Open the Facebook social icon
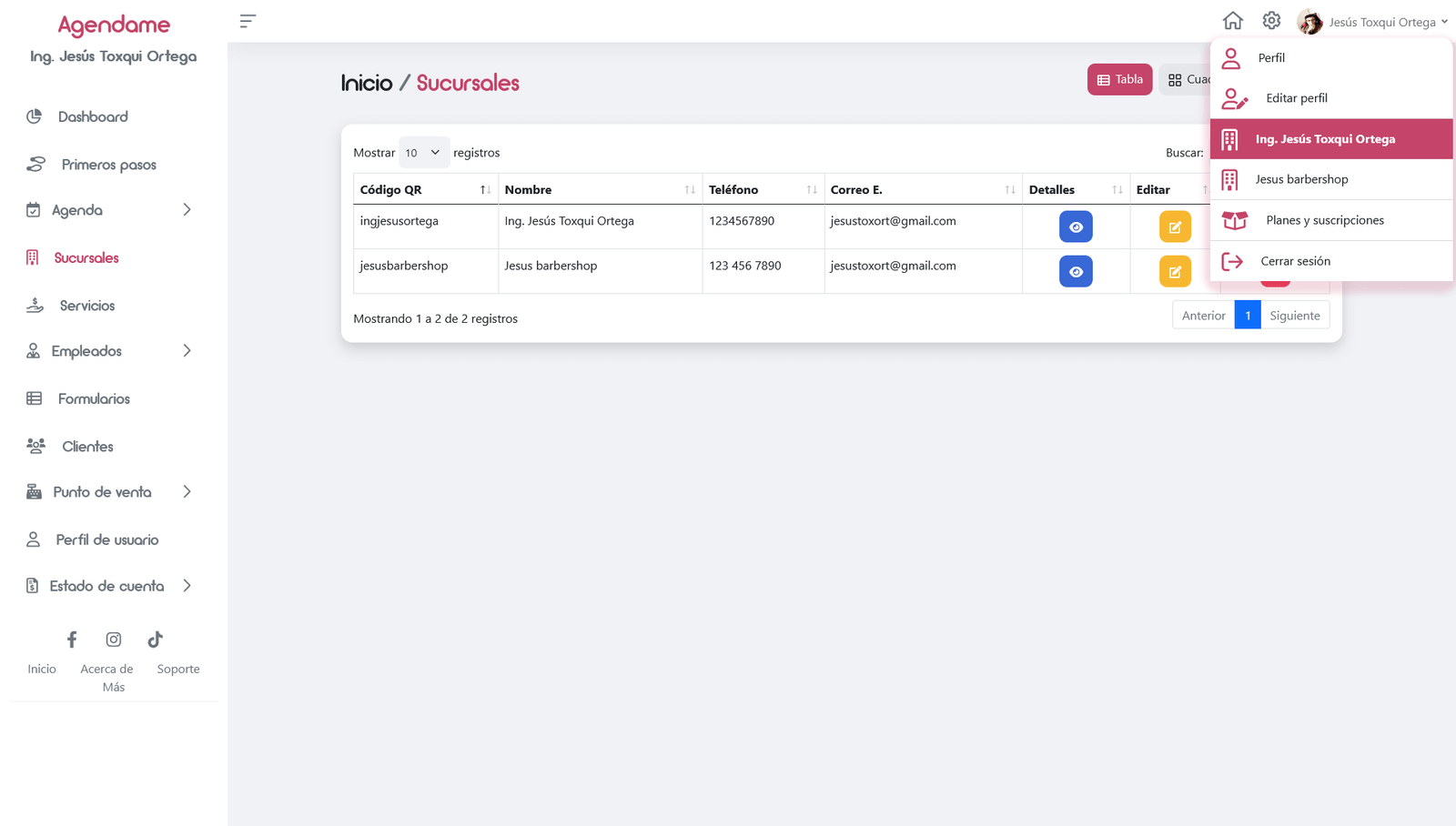 (72, 640)
